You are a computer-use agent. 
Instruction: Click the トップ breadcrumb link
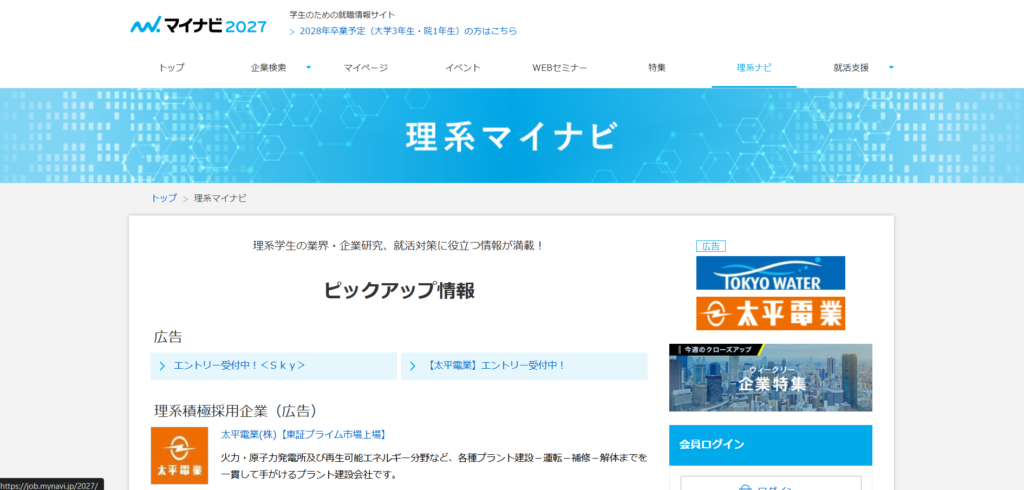[164, 198]
